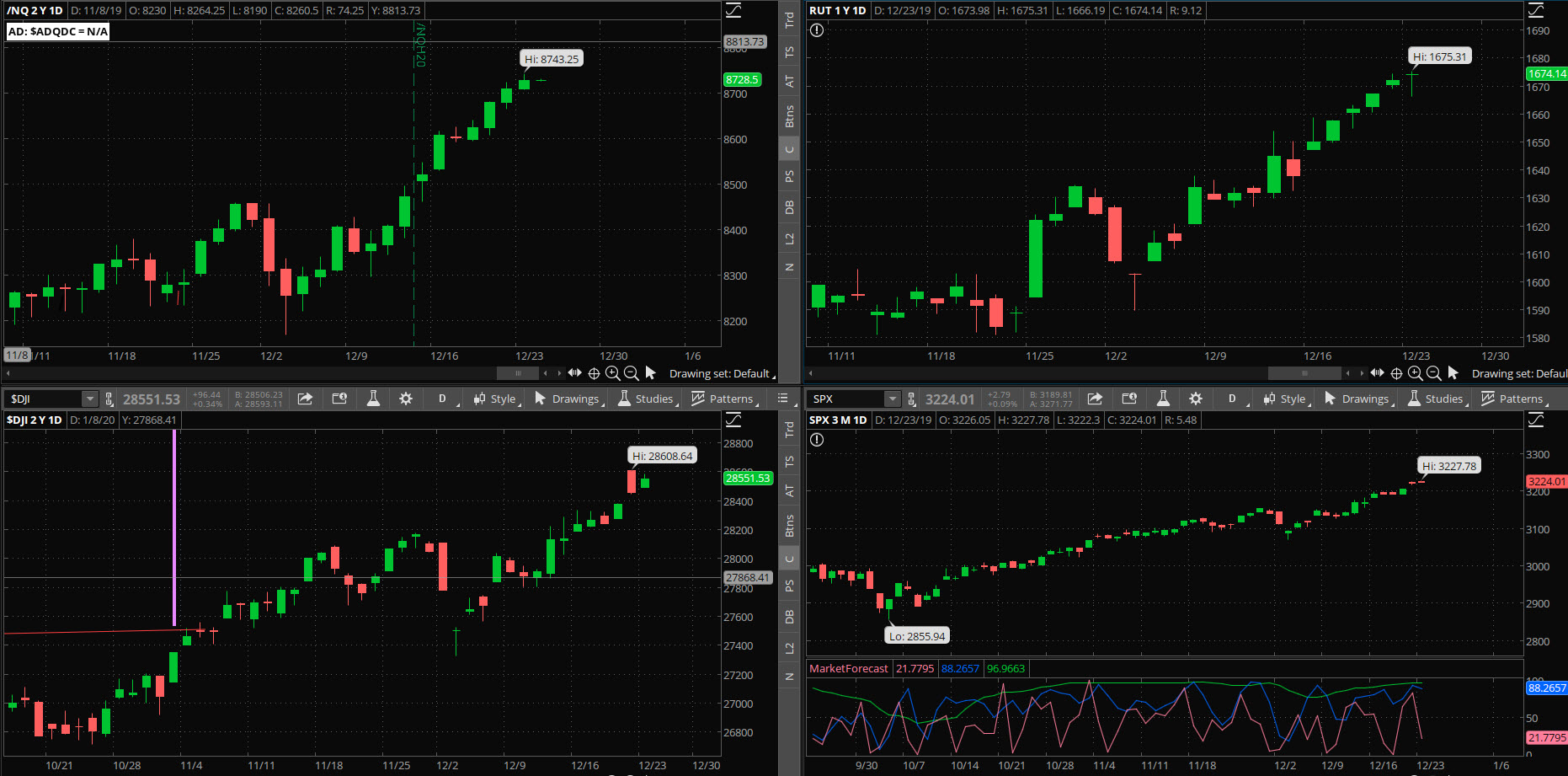Select pointer cursor tool under RUT chart
The image size is (1568, 776).
pos(1453,372)
